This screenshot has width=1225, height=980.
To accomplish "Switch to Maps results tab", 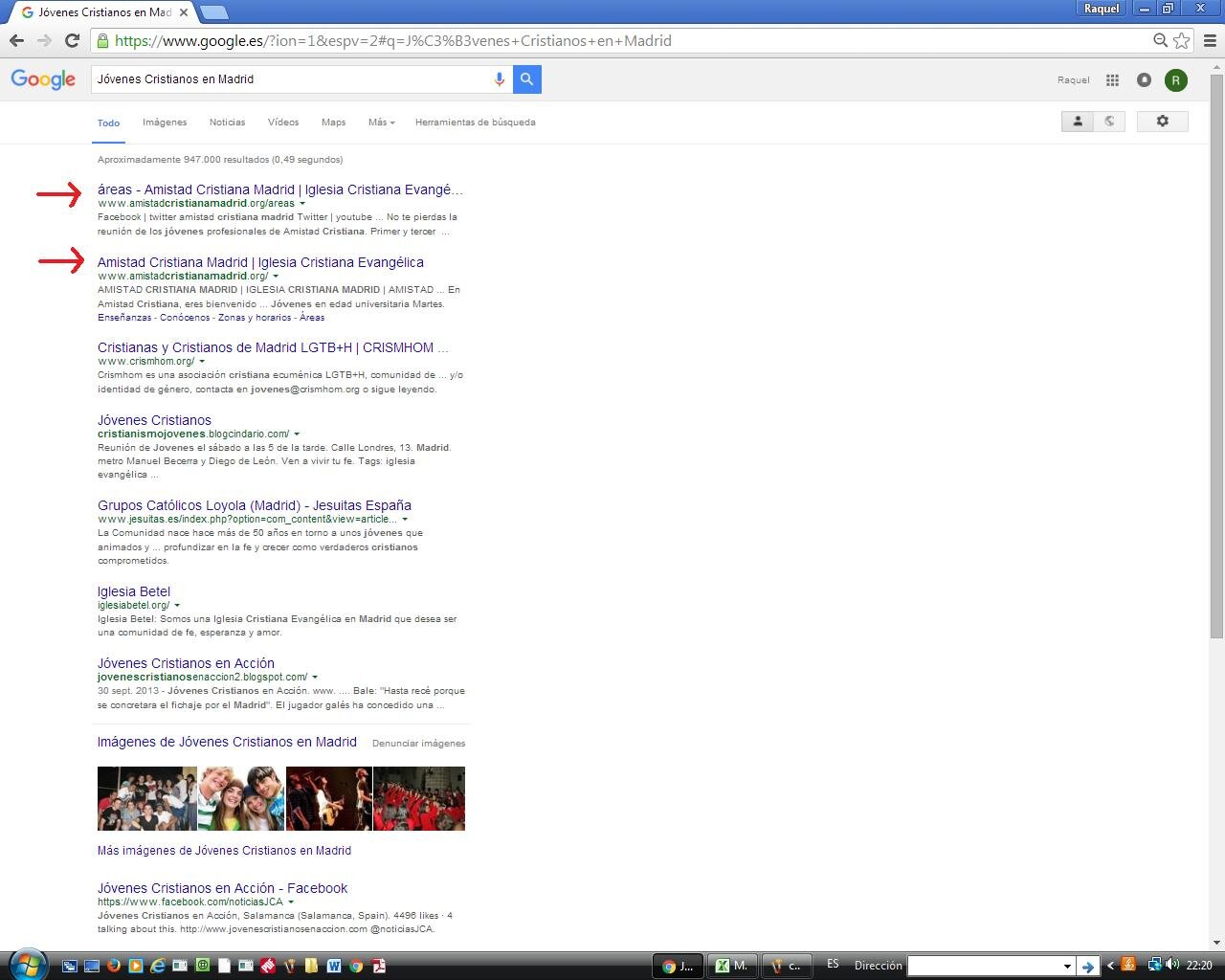I will [x=333, y=122].
